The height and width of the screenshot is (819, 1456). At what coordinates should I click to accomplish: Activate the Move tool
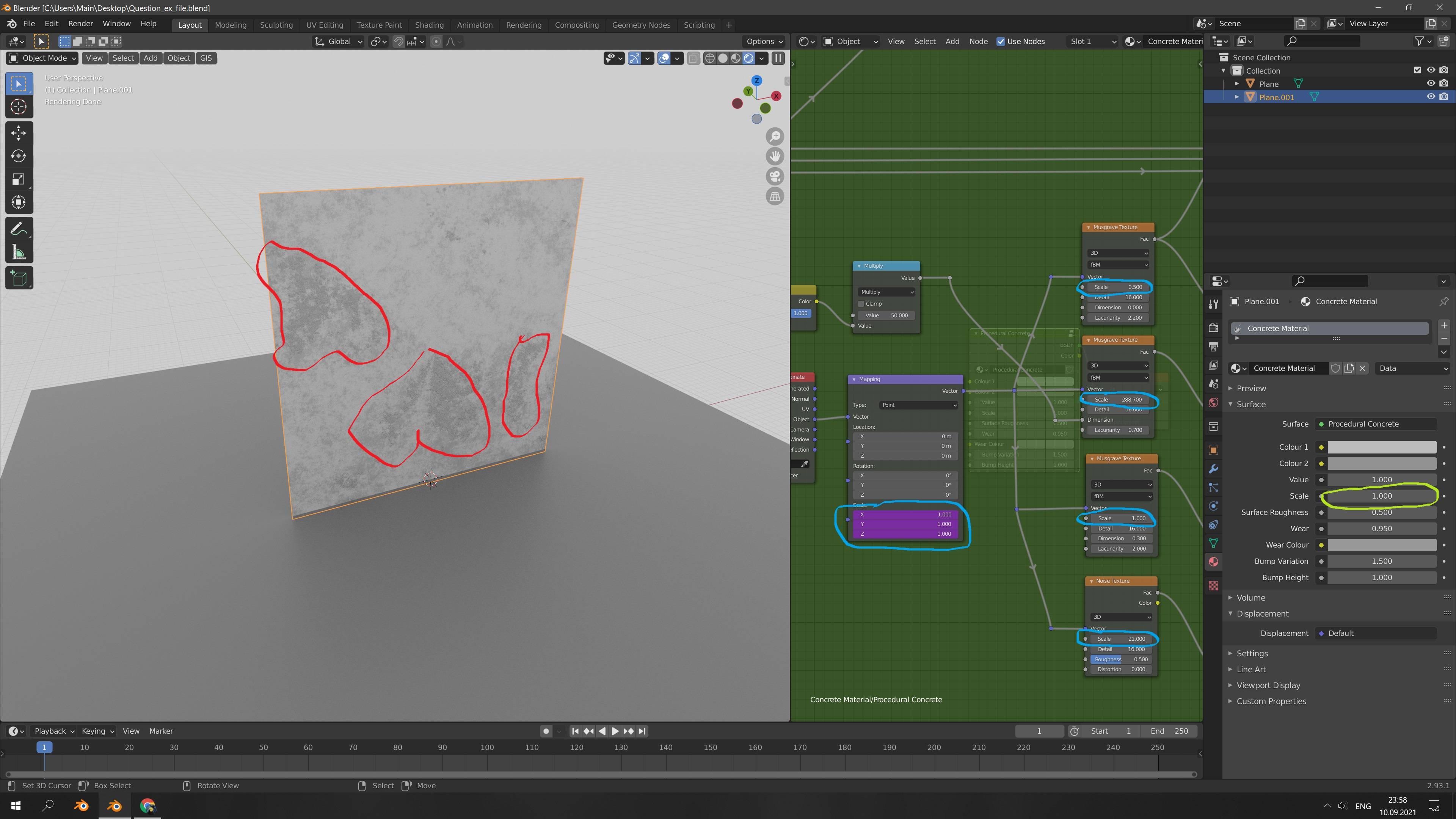[x=19, y=133]
